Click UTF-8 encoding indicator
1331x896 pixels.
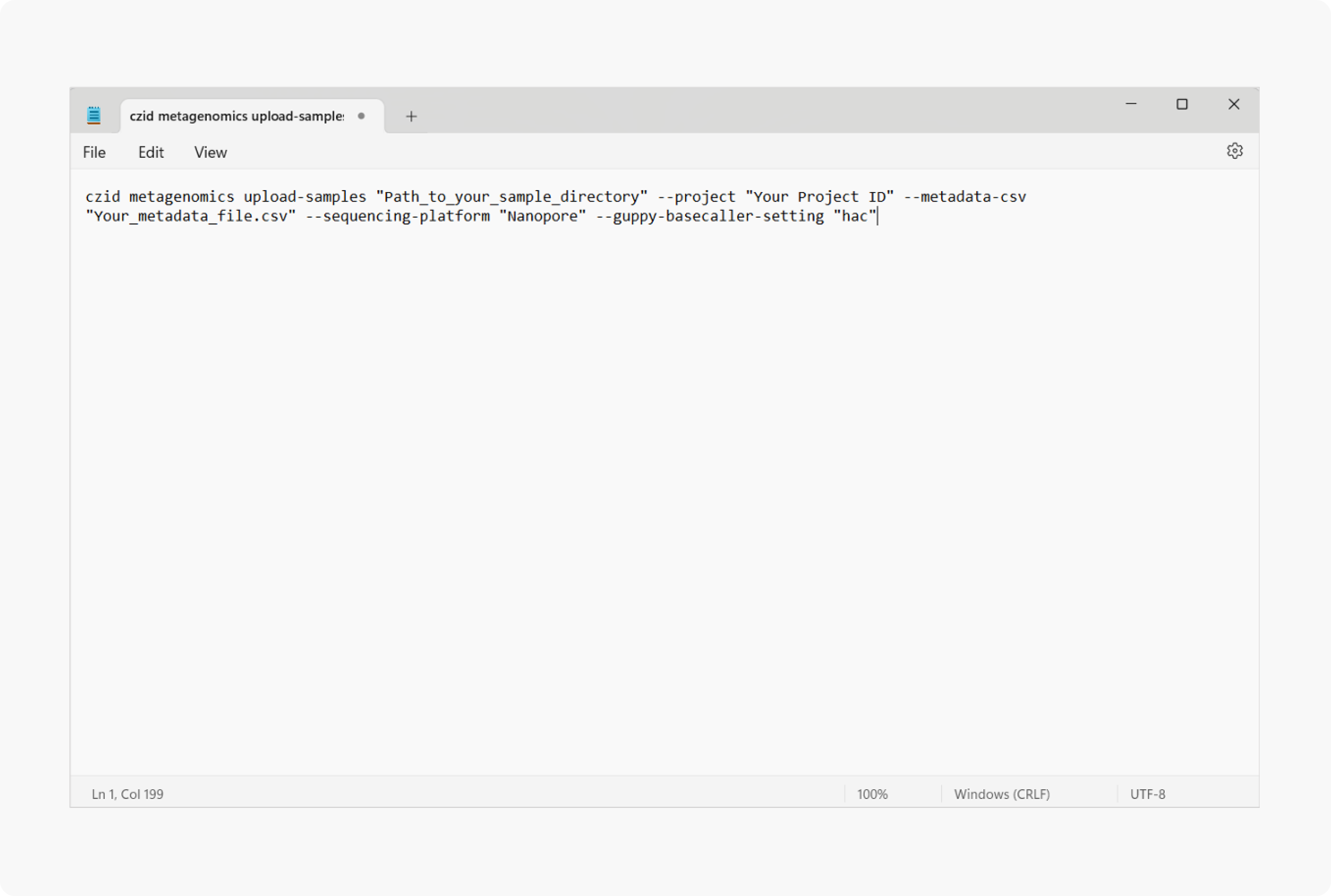pyautogui.click(x=1148, y=794)
